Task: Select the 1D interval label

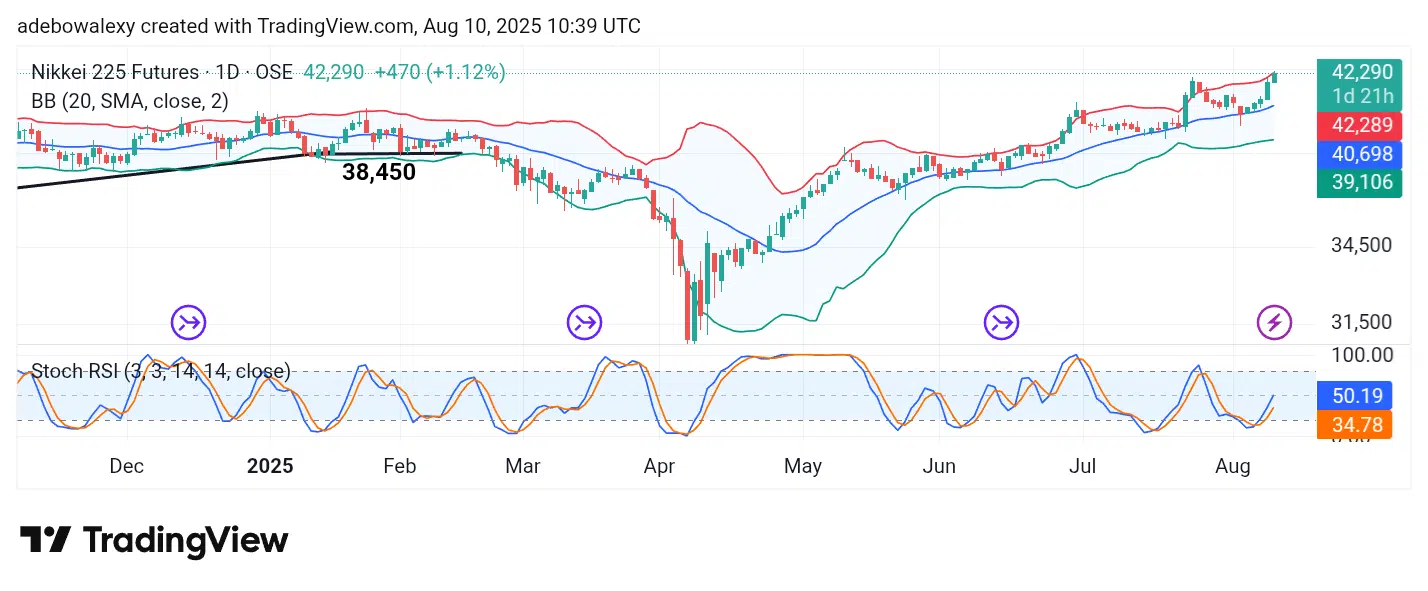Action: (226, 72)
